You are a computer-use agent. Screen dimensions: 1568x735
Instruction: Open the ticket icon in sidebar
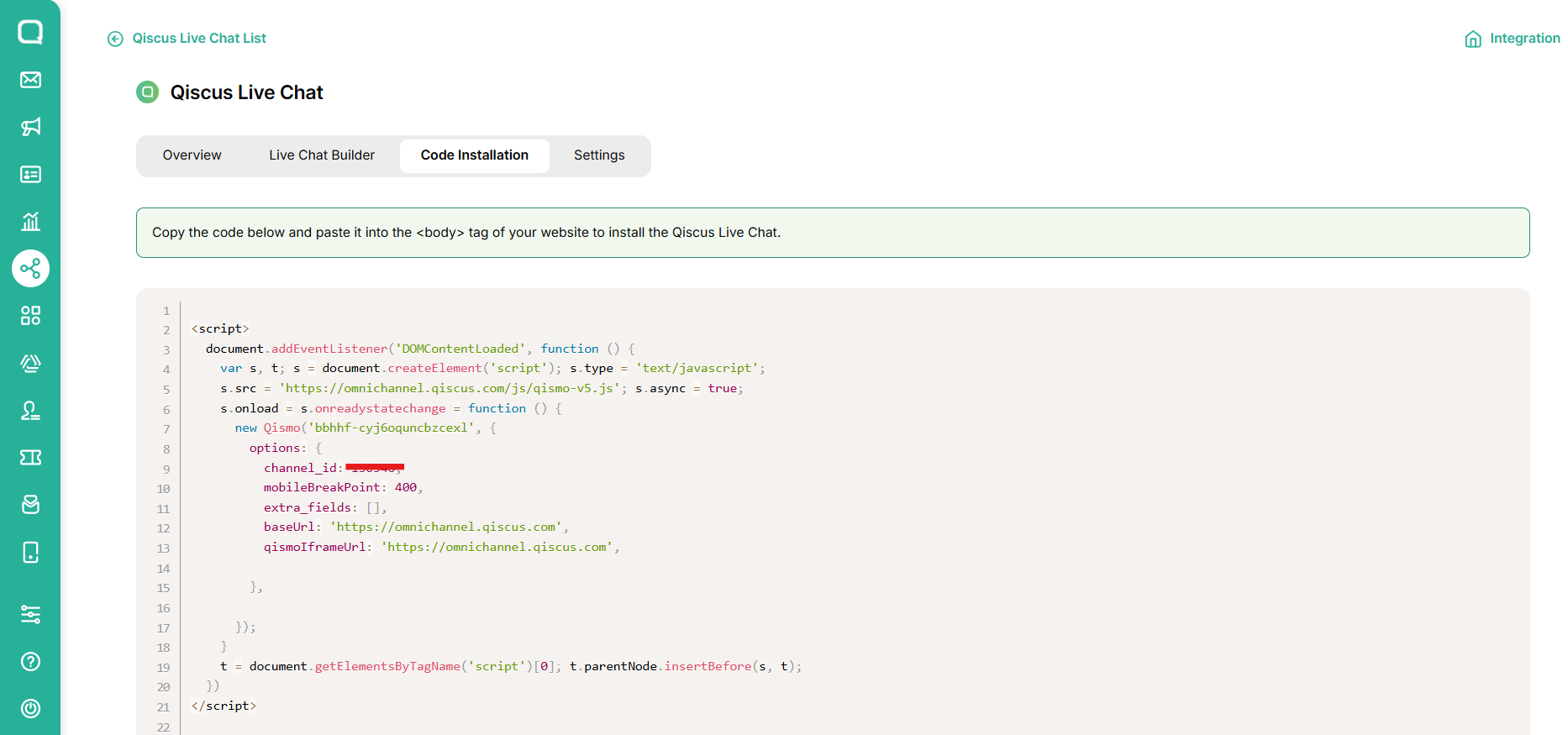[x=30, y=457]
